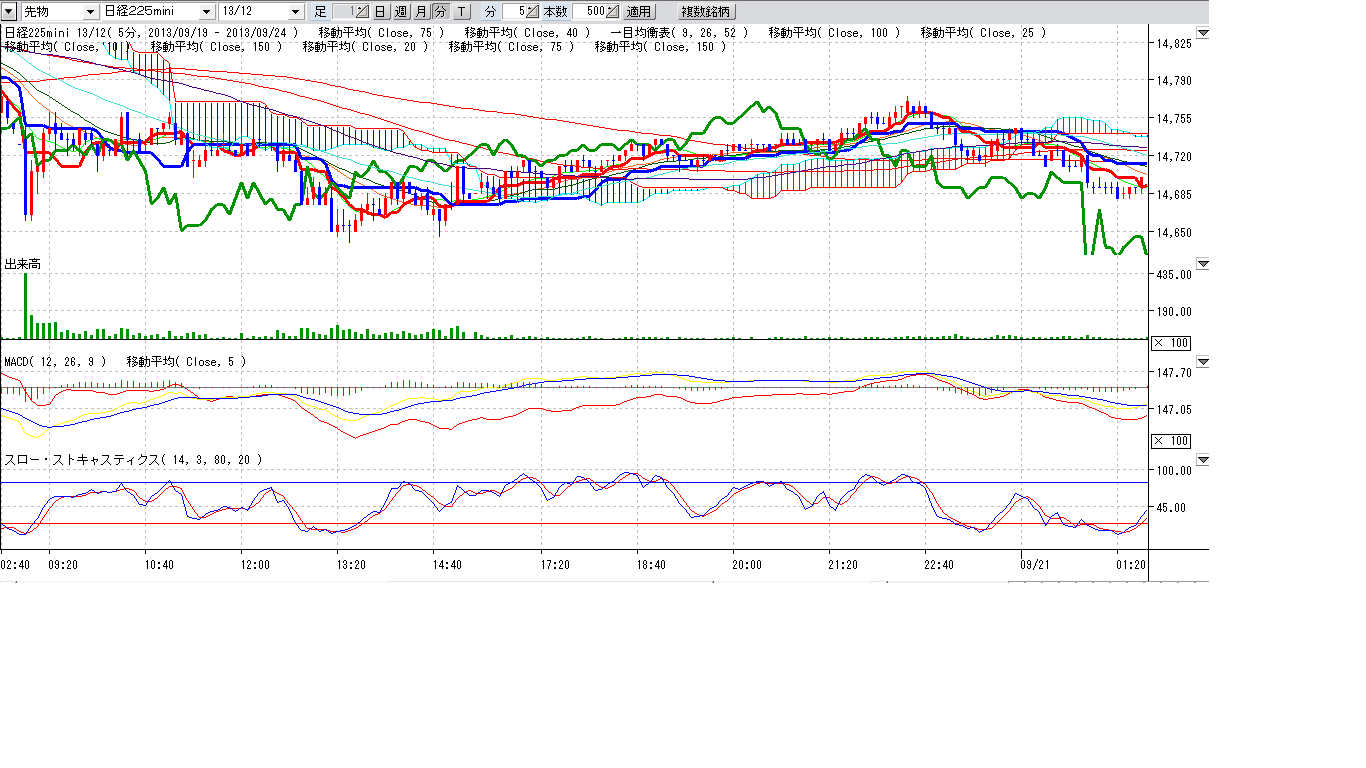Click the small dropdown at far top-left

pos(9,12)
